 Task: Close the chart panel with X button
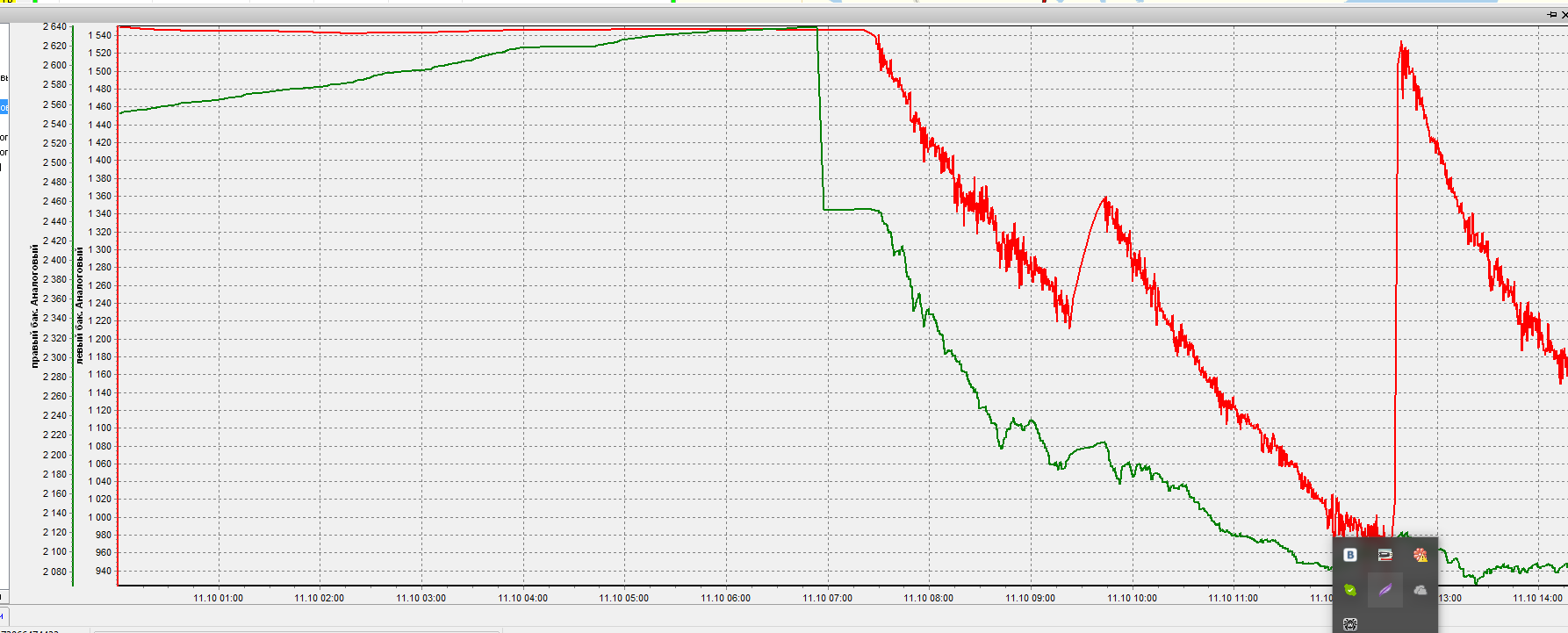tap(1564, 15)
